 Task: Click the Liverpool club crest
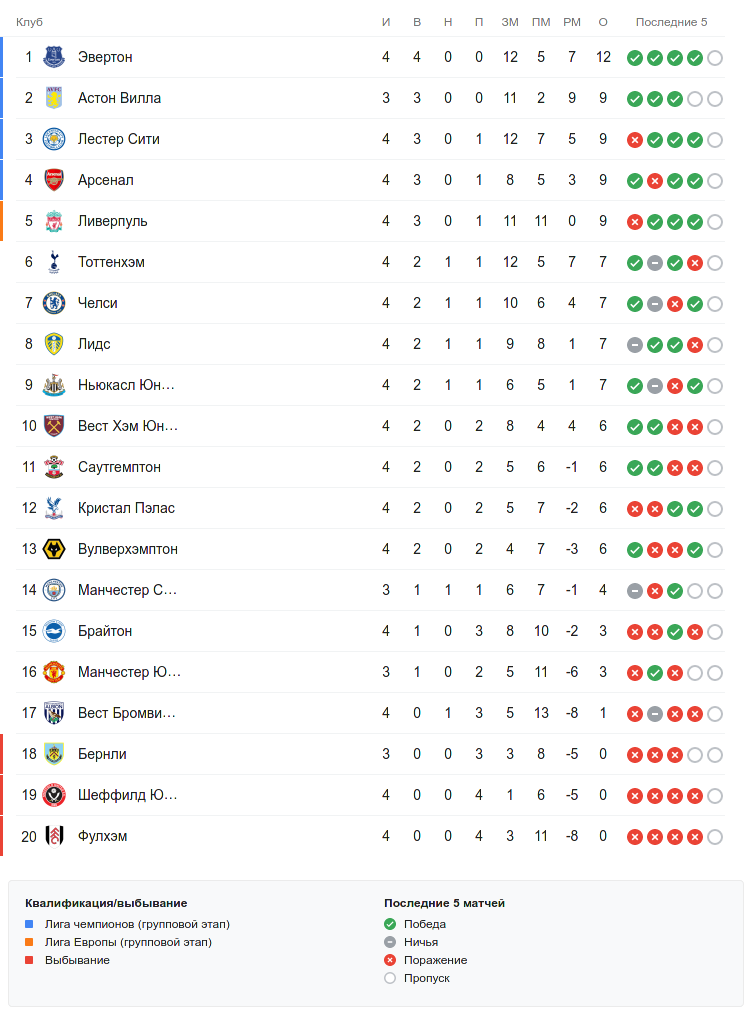54,221
